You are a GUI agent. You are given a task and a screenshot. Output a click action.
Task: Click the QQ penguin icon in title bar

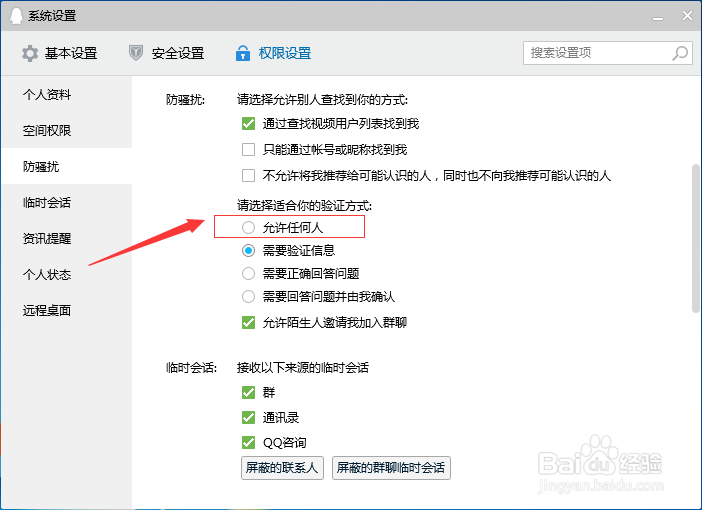click(16, 16)
